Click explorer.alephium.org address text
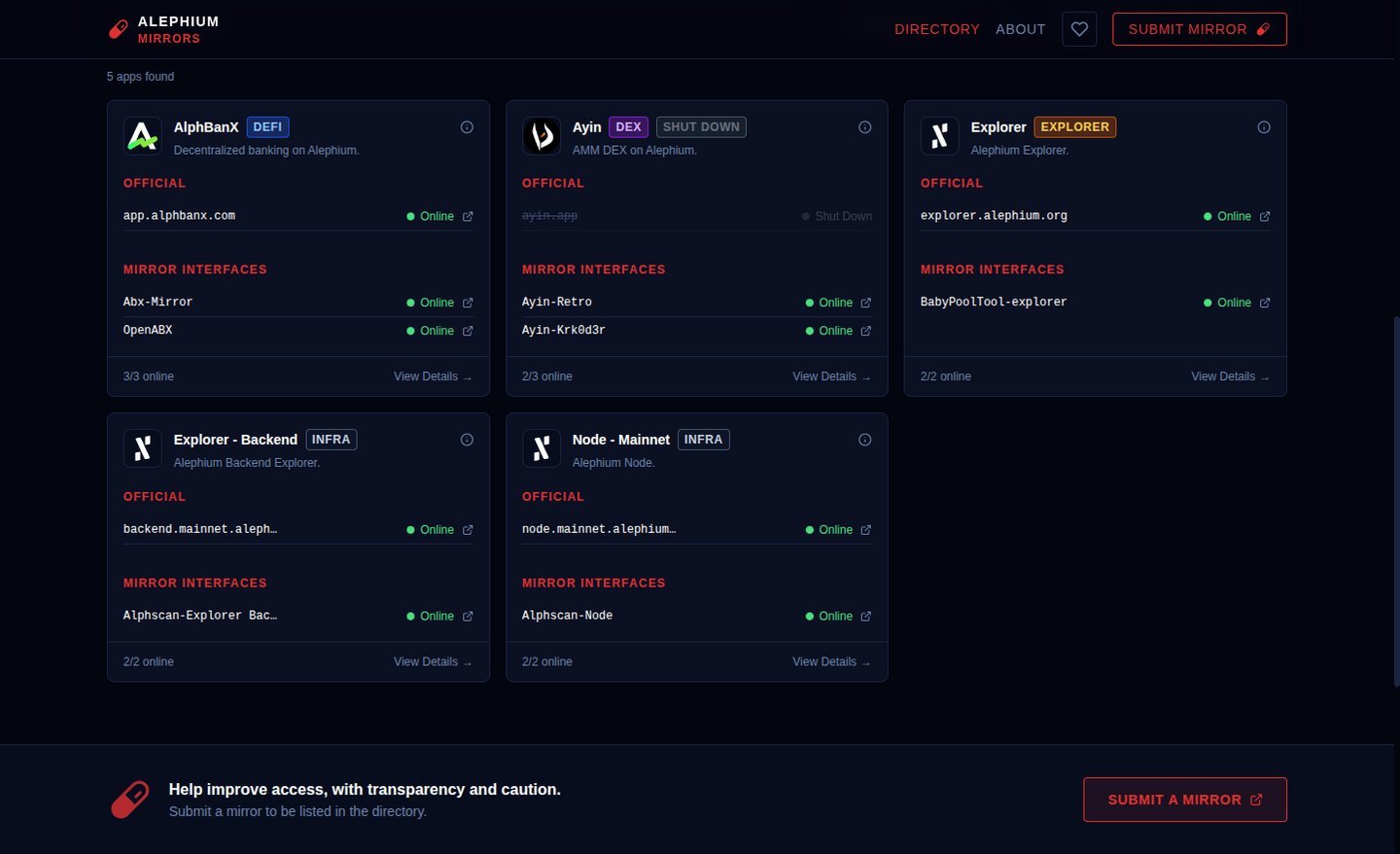The image size is (1400, 854). tap(994, 216)
